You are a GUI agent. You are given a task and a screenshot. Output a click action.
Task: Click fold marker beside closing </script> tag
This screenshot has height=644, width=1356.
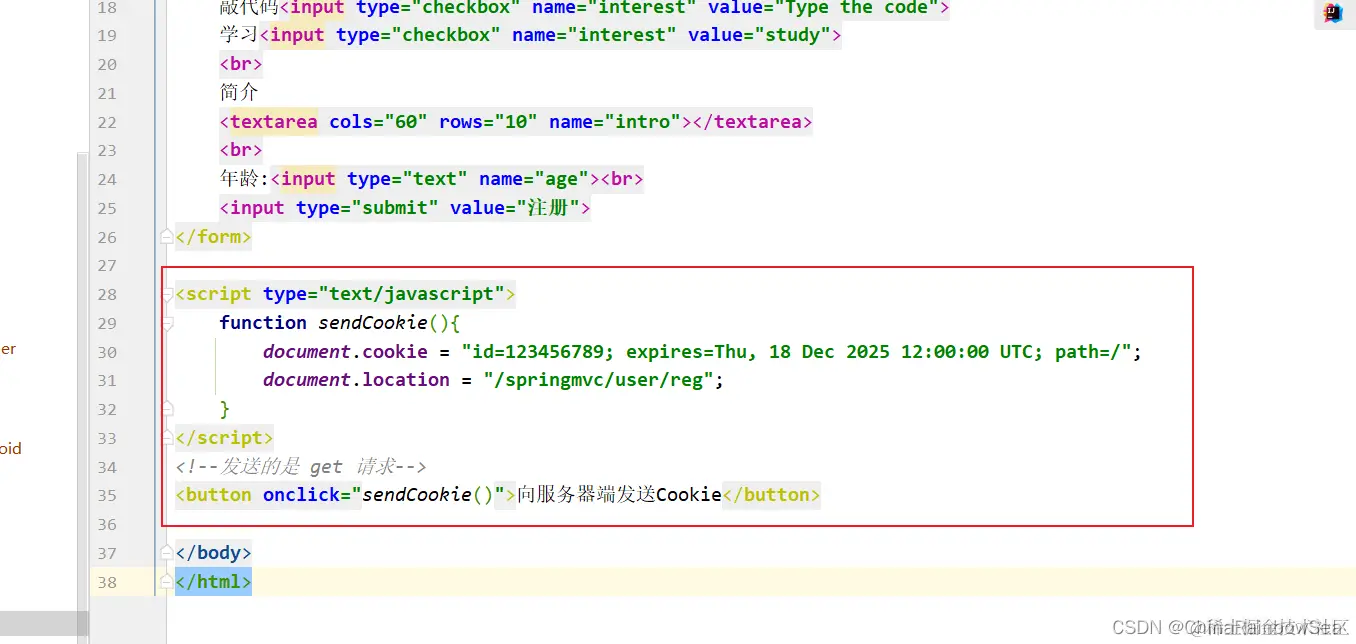coord(167,438)
